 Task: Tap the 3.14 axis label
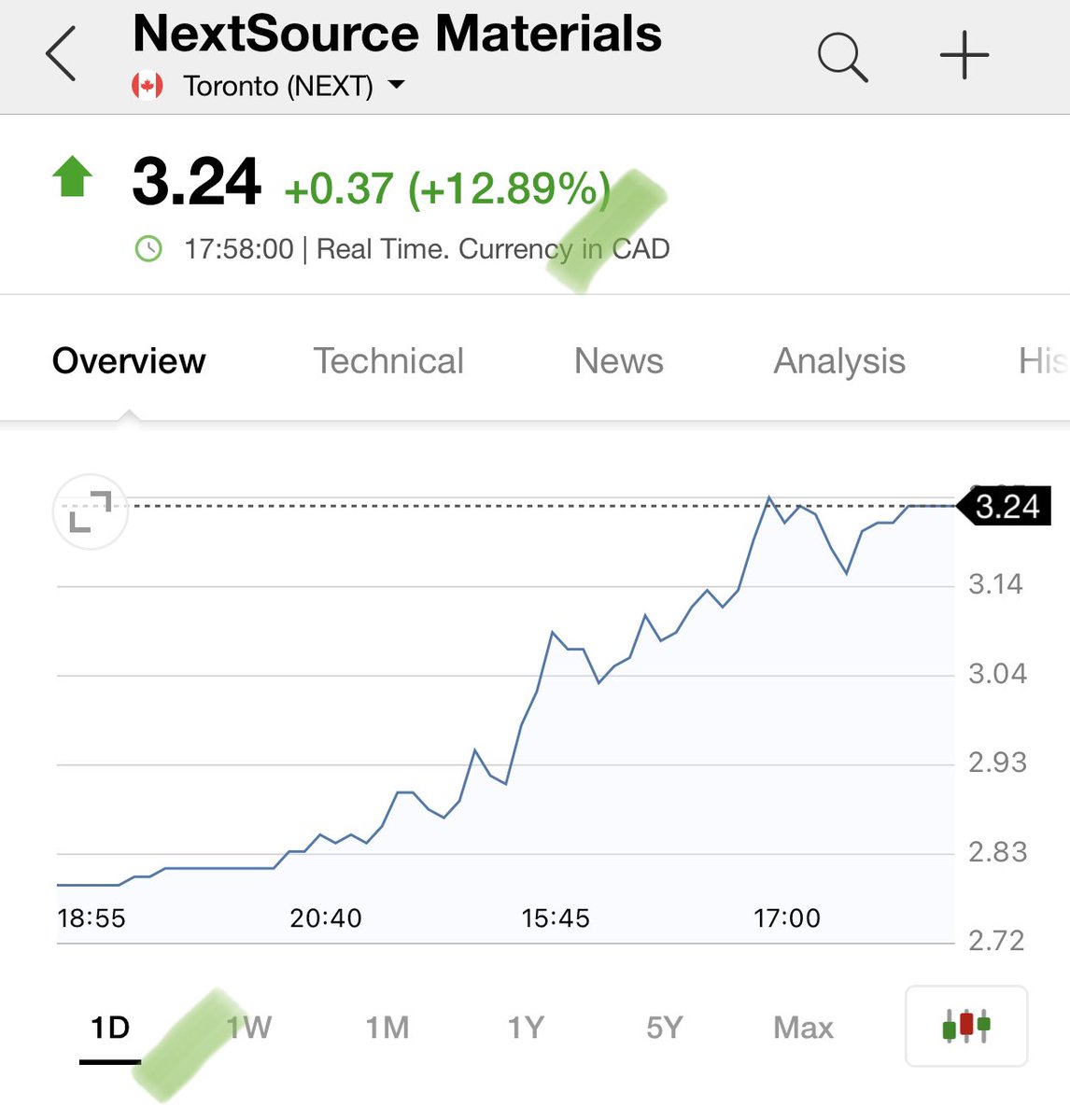click(x=995, y=584)
